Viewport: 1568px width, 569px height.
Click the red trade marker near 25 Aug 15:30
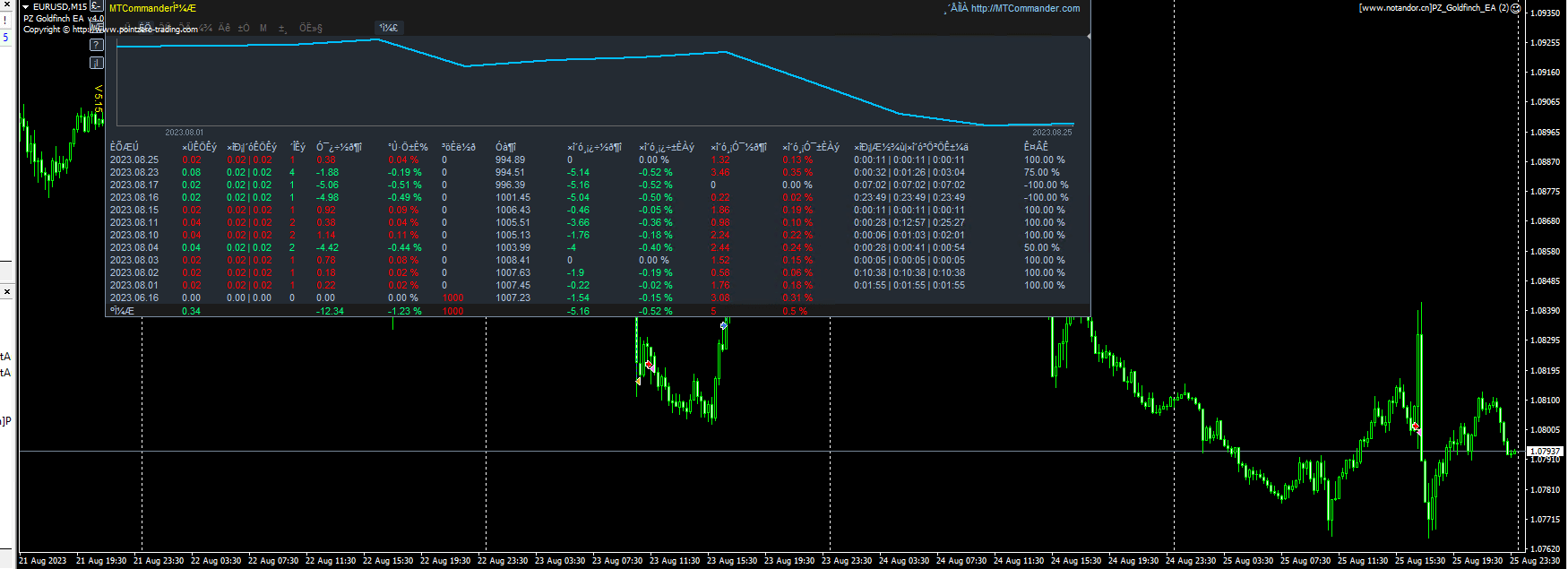tap(1415, 427)
